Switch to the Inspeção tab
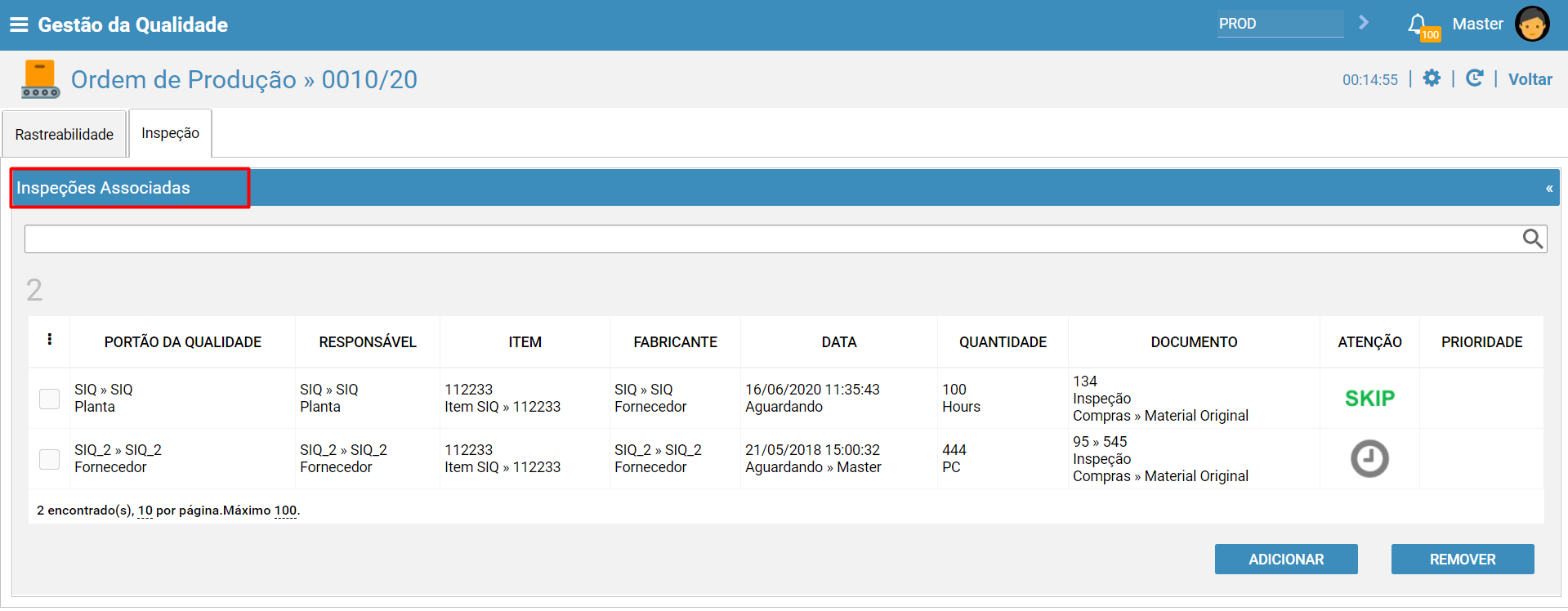 170,133
